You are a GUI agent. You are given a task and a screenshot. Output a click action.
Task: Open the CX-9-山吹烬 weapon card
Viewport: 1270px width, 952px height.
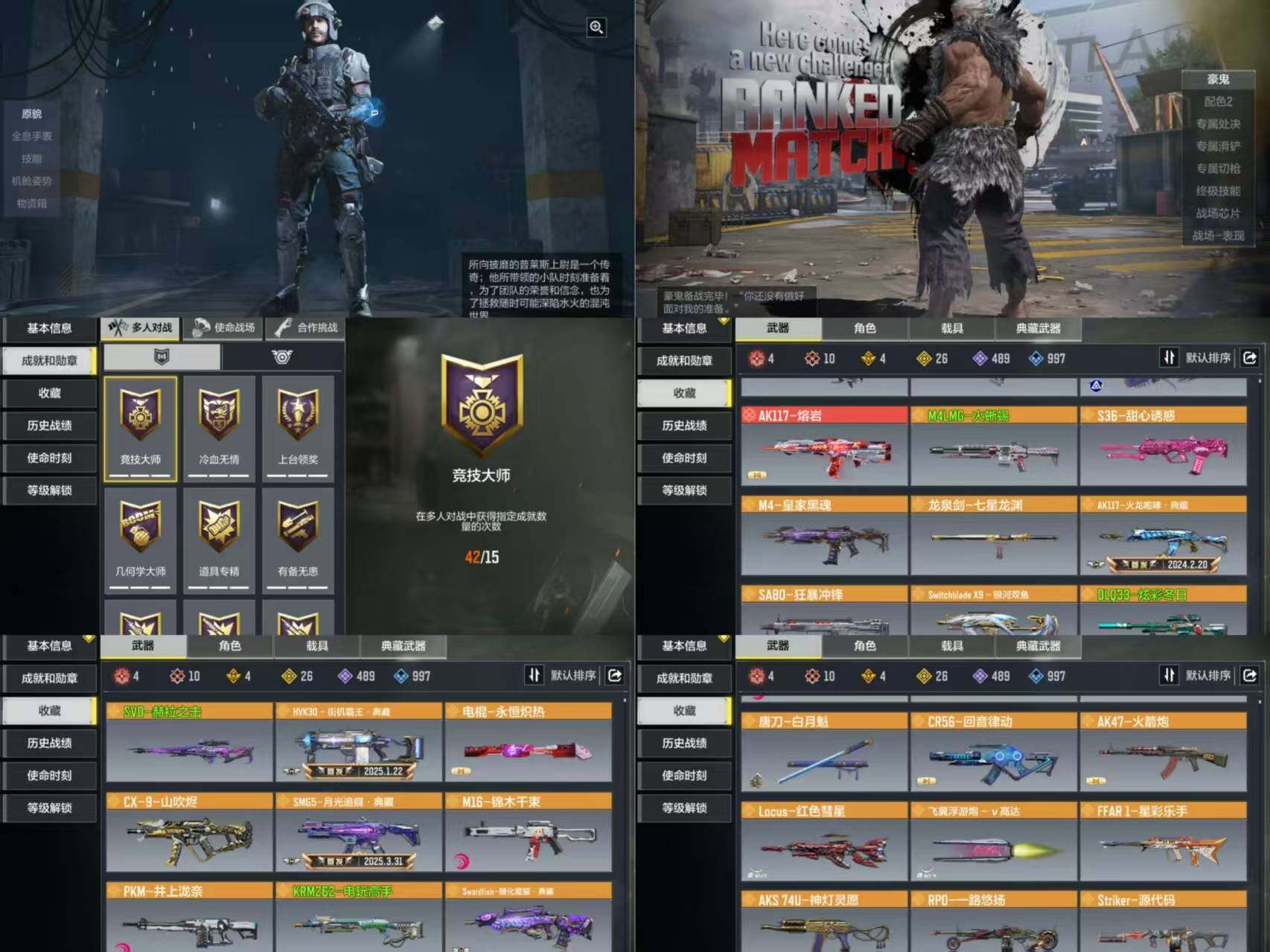[189, 832]
